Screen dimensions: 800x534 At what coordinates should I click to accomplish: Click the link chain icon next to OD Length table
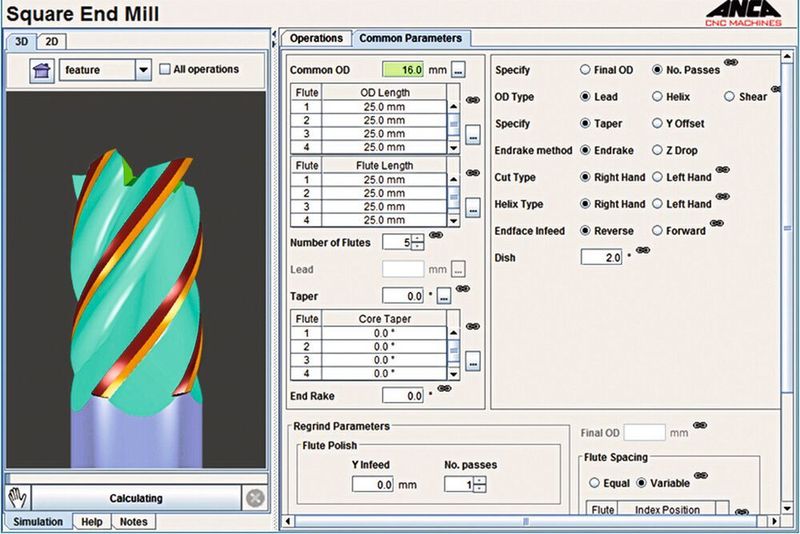pos(473,100)
